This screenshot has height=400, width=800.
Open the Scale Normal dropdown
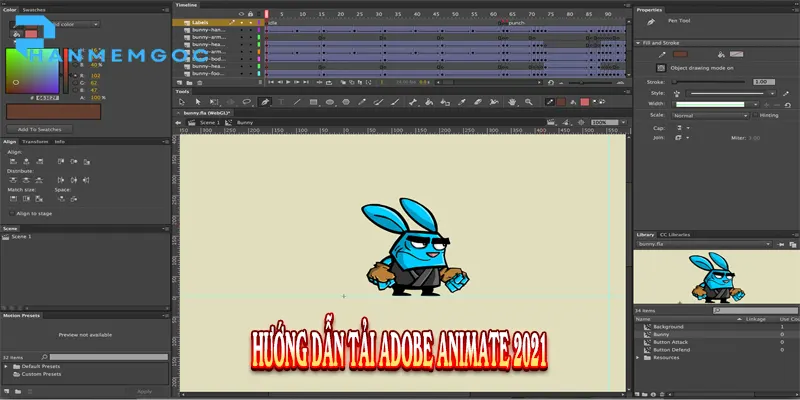point(710,115)
